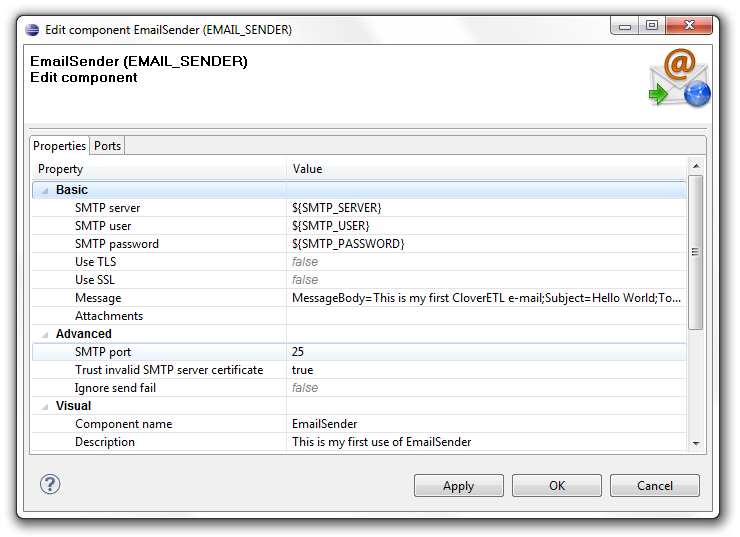Toggle the Use TLS false value
The image size is (740, 537).
tap(486, 261)
